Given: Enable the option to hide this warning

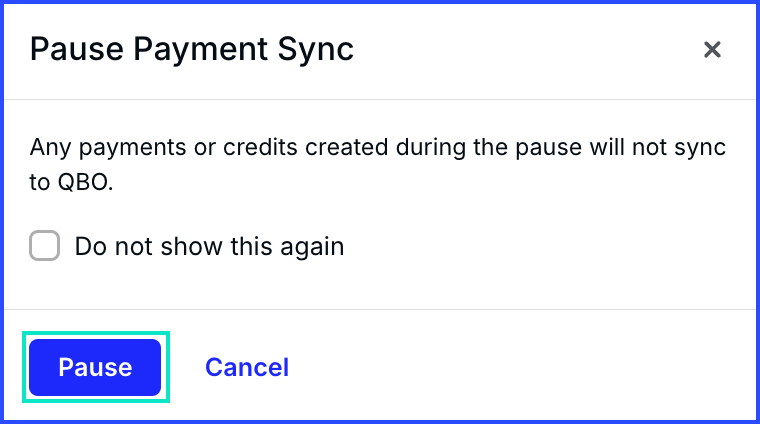Looking at the screenshot, I should pyautogui.click(x=45, y=246).
